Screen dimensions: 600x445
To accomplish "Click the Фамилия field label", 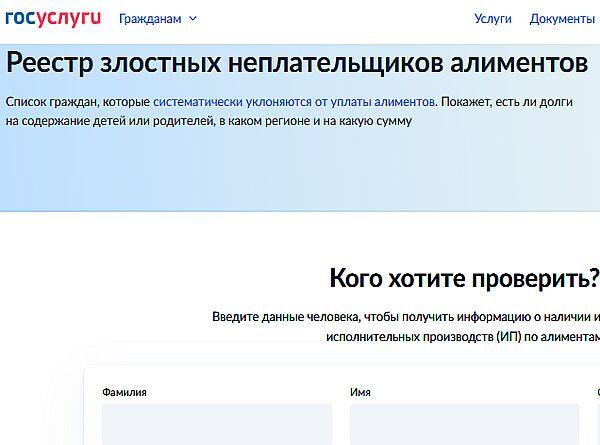I will [125, 393].
